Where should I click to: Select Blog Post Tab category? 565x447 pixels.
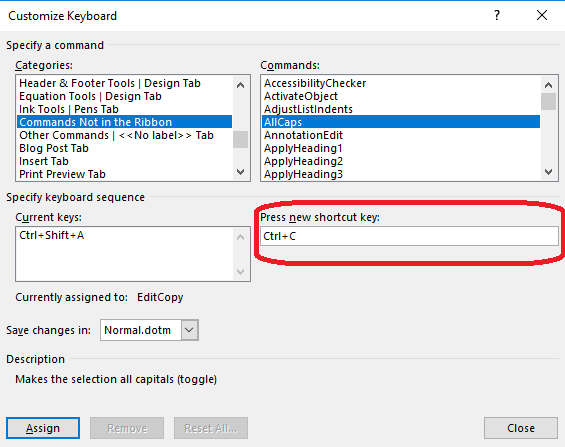(x=124, y=148)
